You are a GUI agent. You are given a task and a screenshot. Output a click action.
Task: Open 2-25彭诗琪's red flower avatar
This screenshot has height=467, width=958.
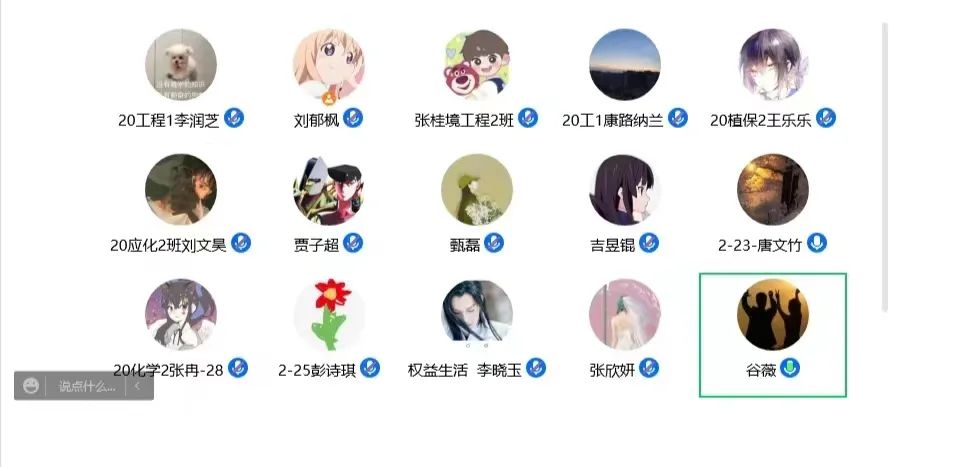(x=329, y=315)
